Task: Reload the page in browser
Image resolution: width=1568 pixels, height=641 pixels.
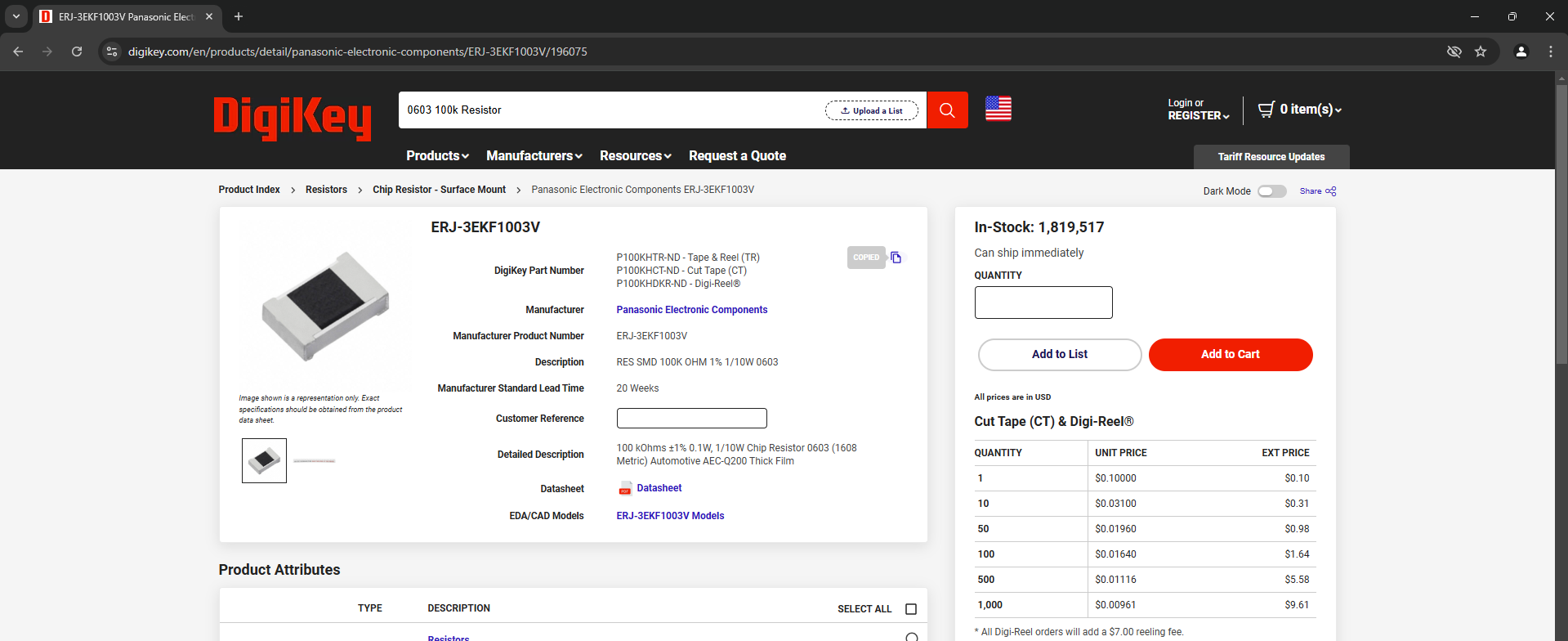Action: point(77,52)
